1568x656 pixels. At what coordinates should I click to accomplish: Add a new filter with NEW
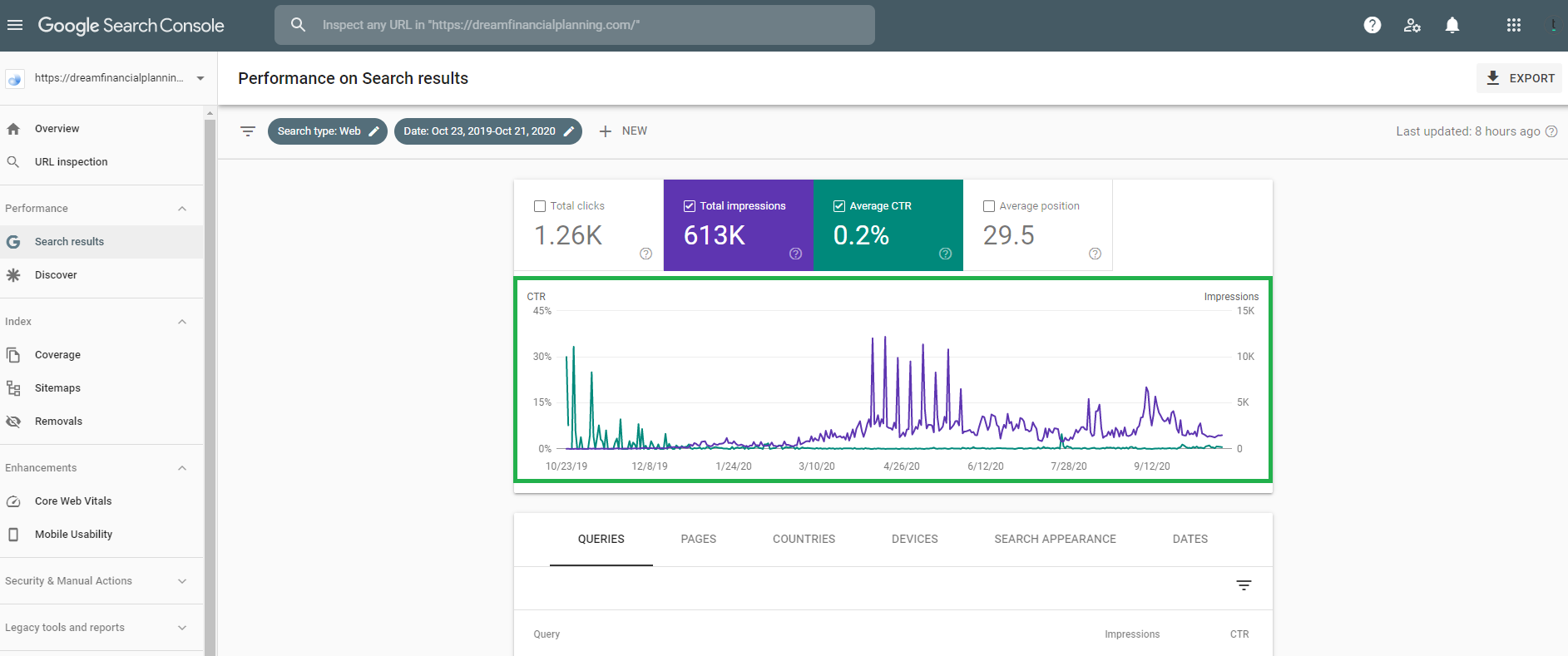[x=623, y=131]
